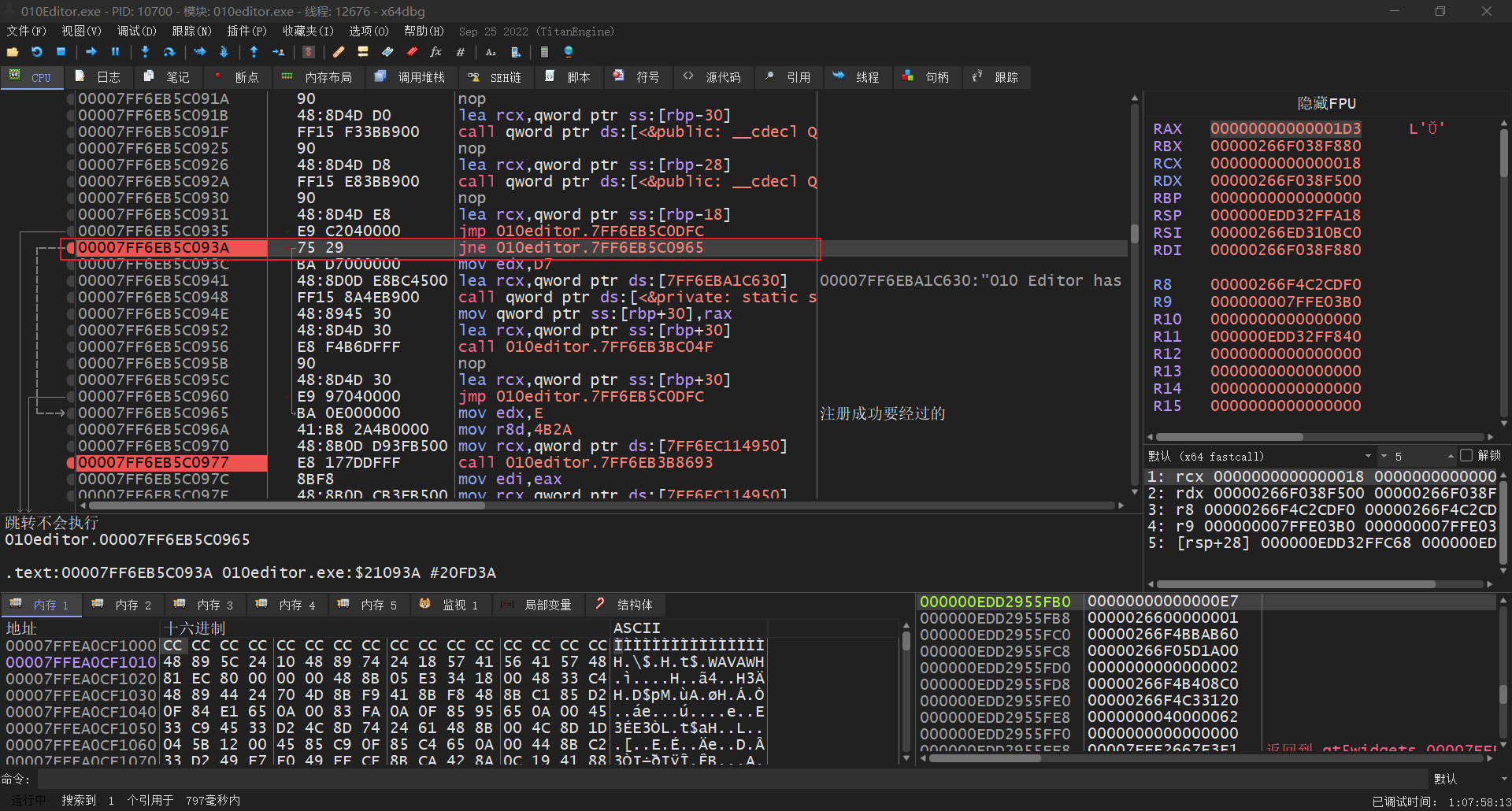Enable the 解锁 checkbox
Screen dimensions: 1512x811
point(1466,456)
